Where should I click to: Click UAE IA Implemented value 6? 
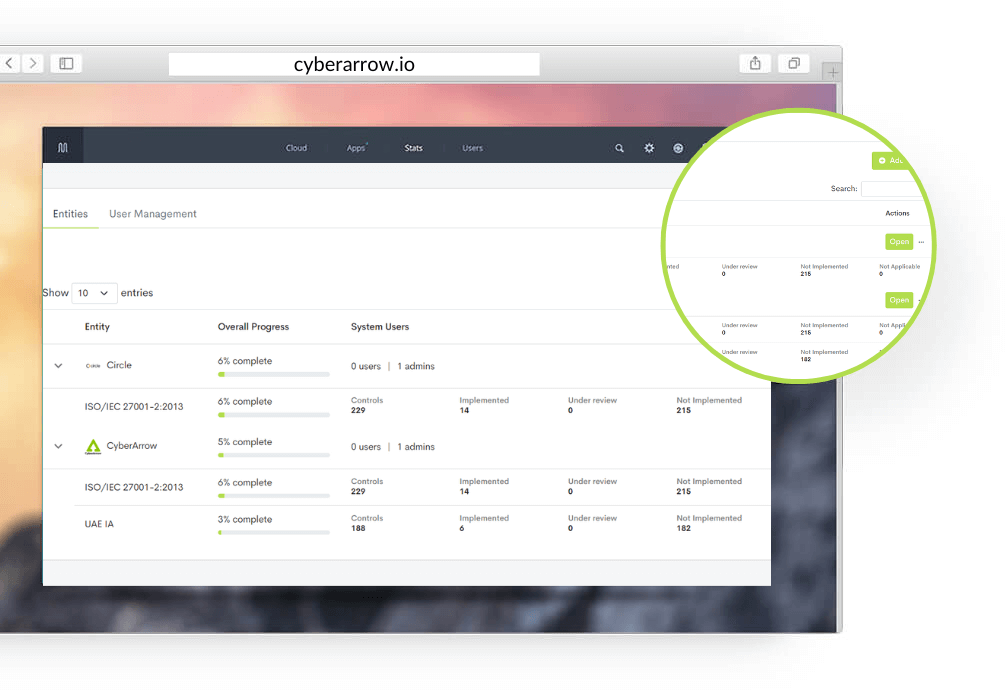[x=462, y=529]
